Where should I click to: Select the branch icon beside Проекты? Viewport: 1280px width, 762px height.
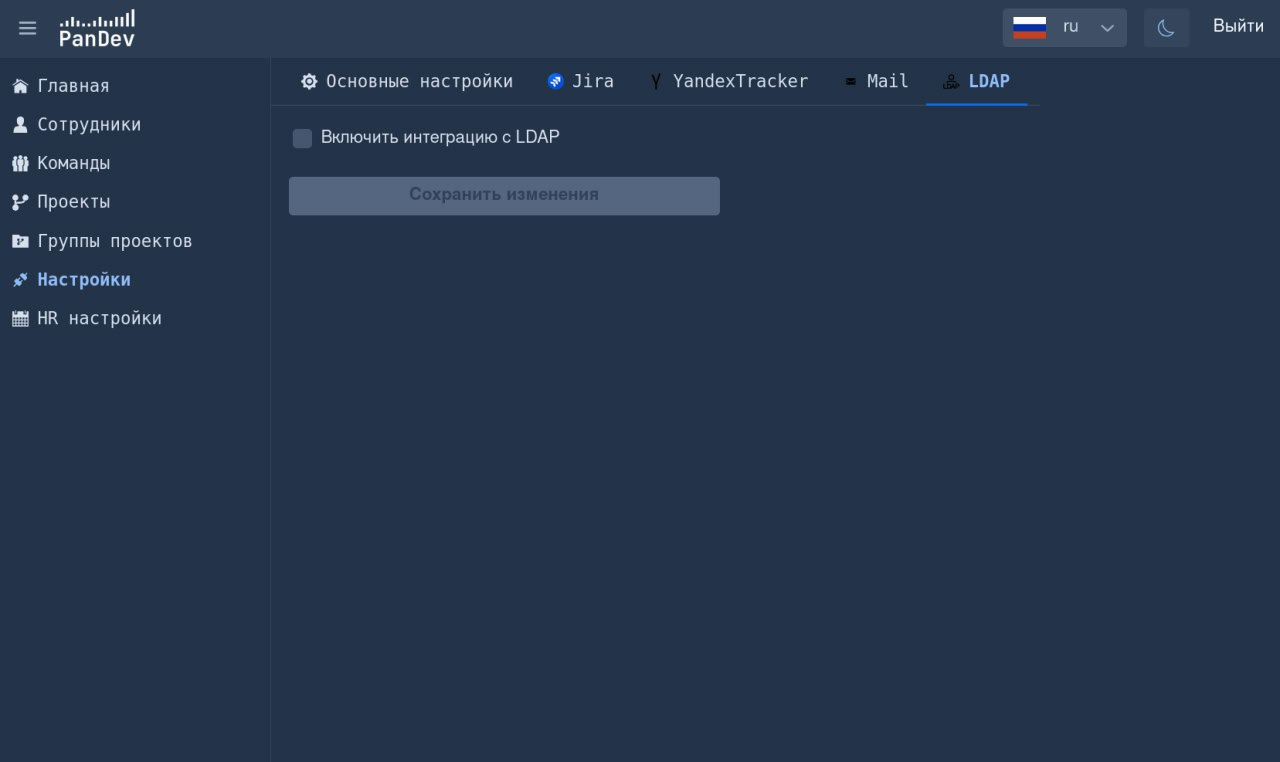pyautogui.click(x=20, y=202)
